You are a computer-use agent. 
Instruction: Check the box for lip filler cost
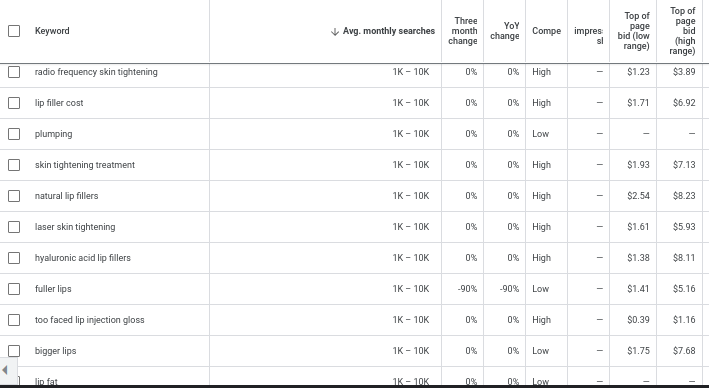(14, 103)
